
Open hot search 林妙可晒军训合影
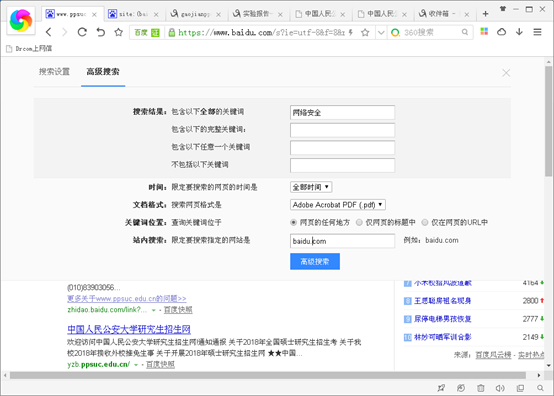(x=443, y=337)
